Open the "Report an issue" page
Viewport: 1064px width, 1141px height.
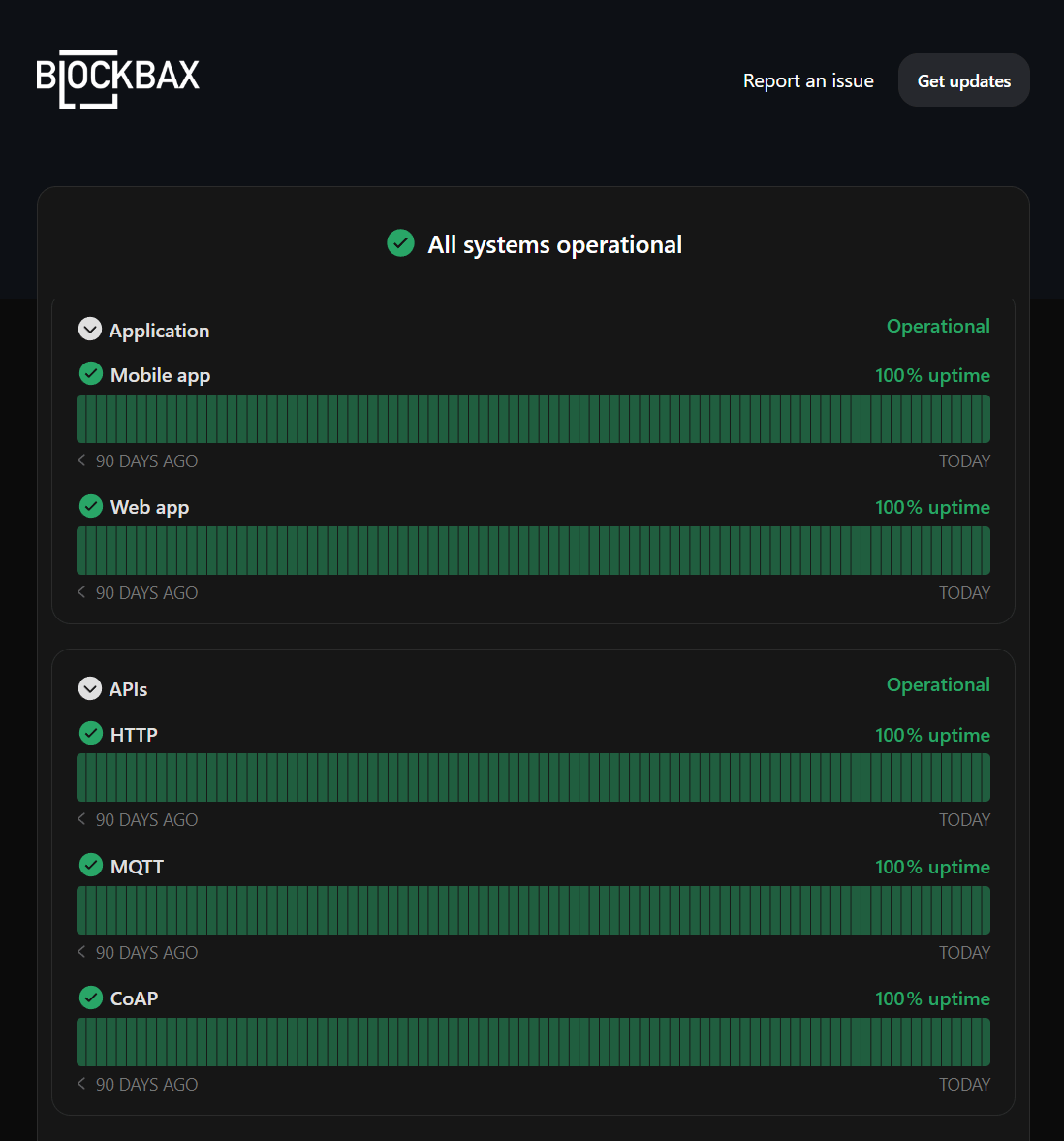808,80
